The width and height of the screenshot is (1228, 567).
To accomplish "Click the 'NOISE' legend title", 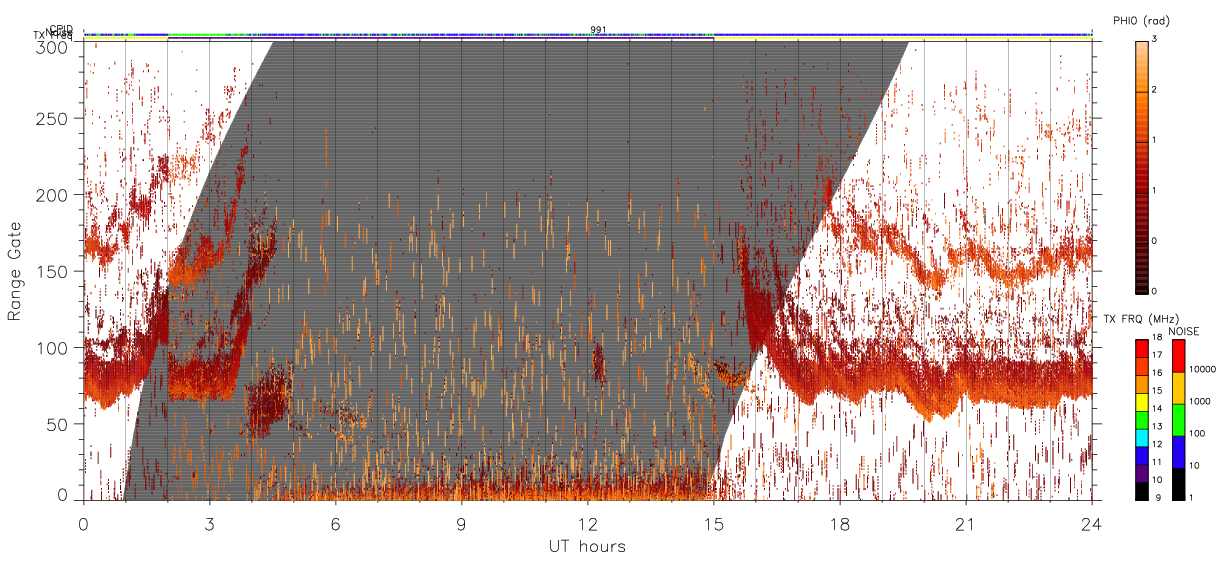I will coord(1184,330).
